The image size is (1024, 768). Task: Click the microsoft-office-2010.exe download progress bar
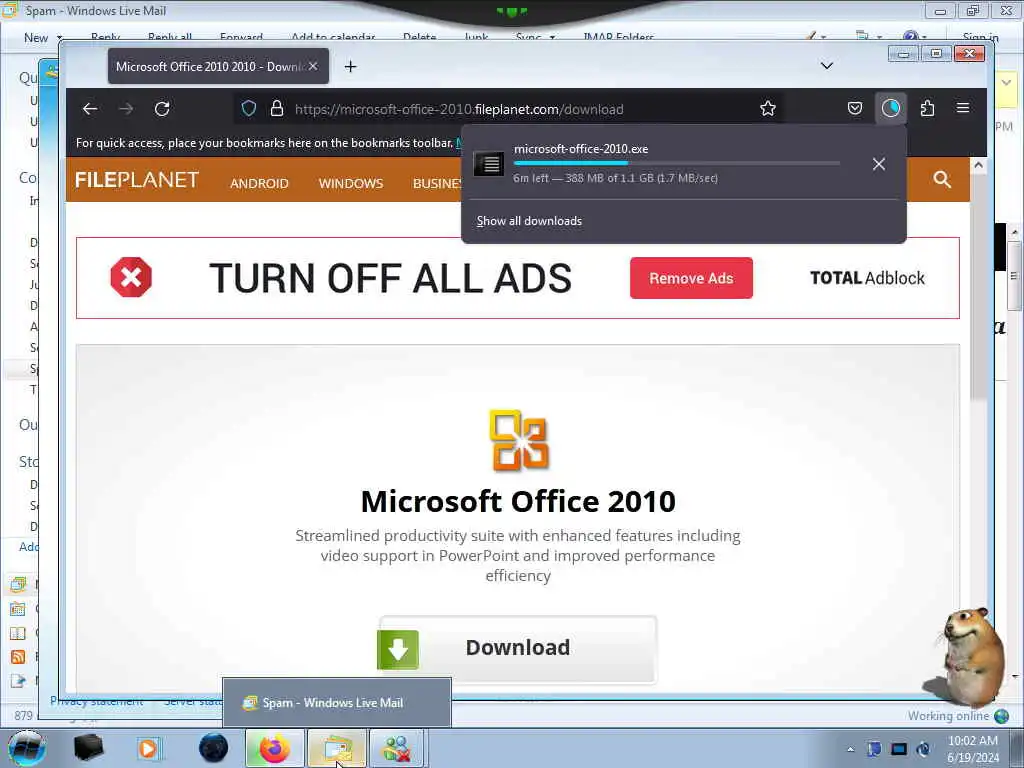677,163
